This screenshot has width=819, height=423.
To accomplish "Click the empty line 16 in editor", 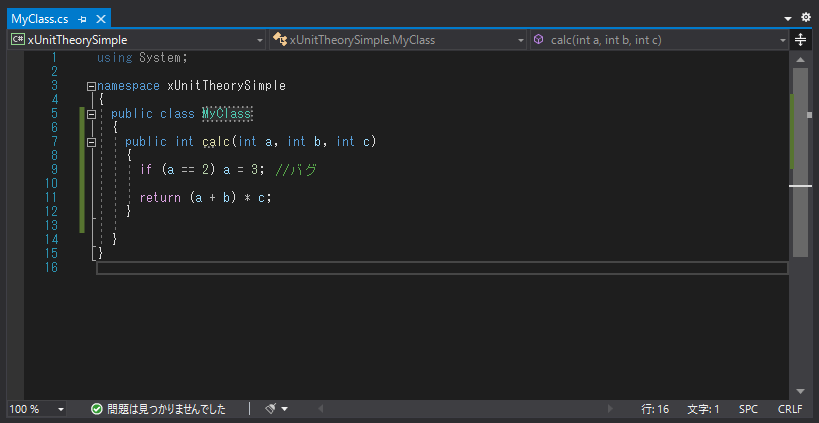I will click(442, 268).
